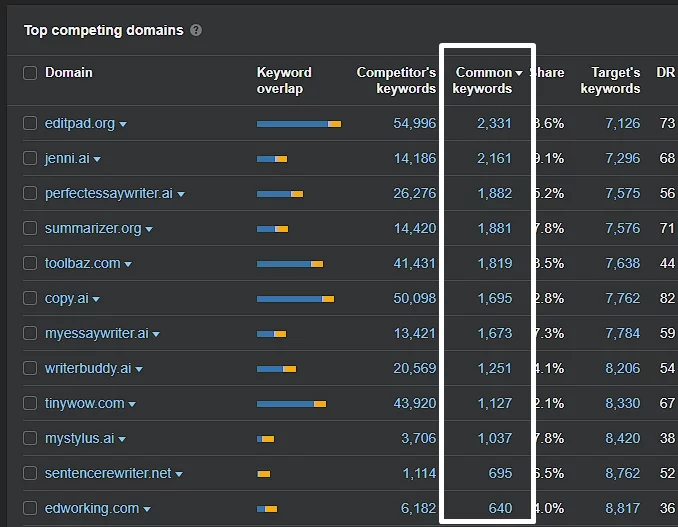Expand the jenni.ai dropdown arrow
678x527 pixels.
(x=97, y=160)
